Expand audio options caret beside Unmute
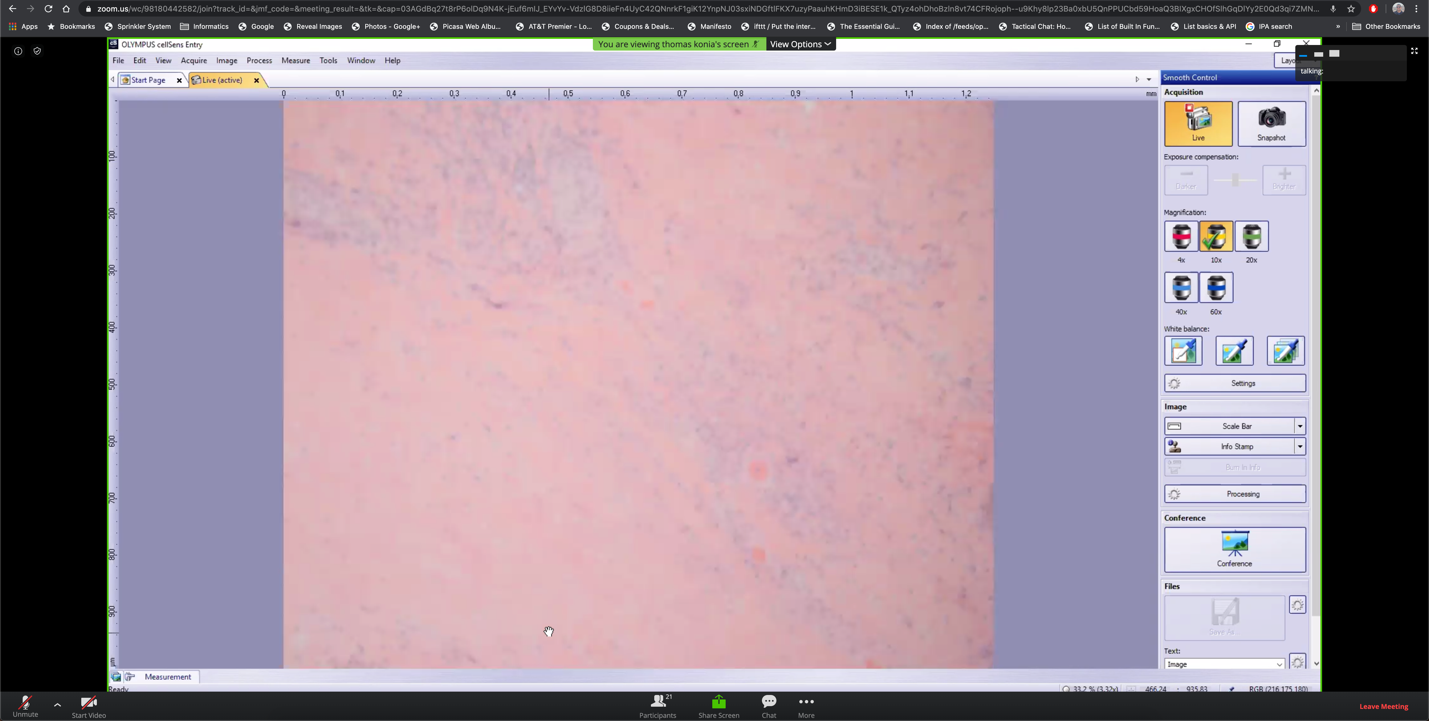Viewport: 1429px width, 721px height. point(57,705)
